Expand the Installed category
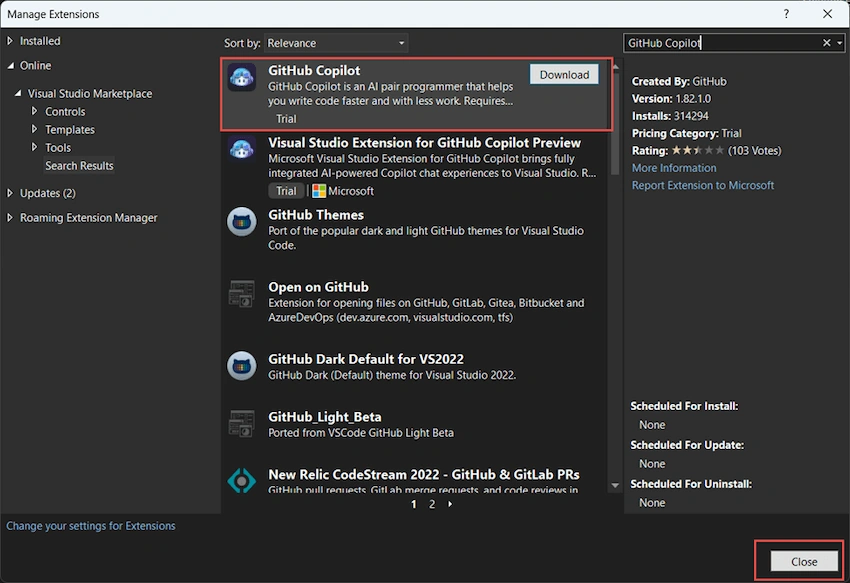The image size is (850, 583). click(x=10, y=41)
